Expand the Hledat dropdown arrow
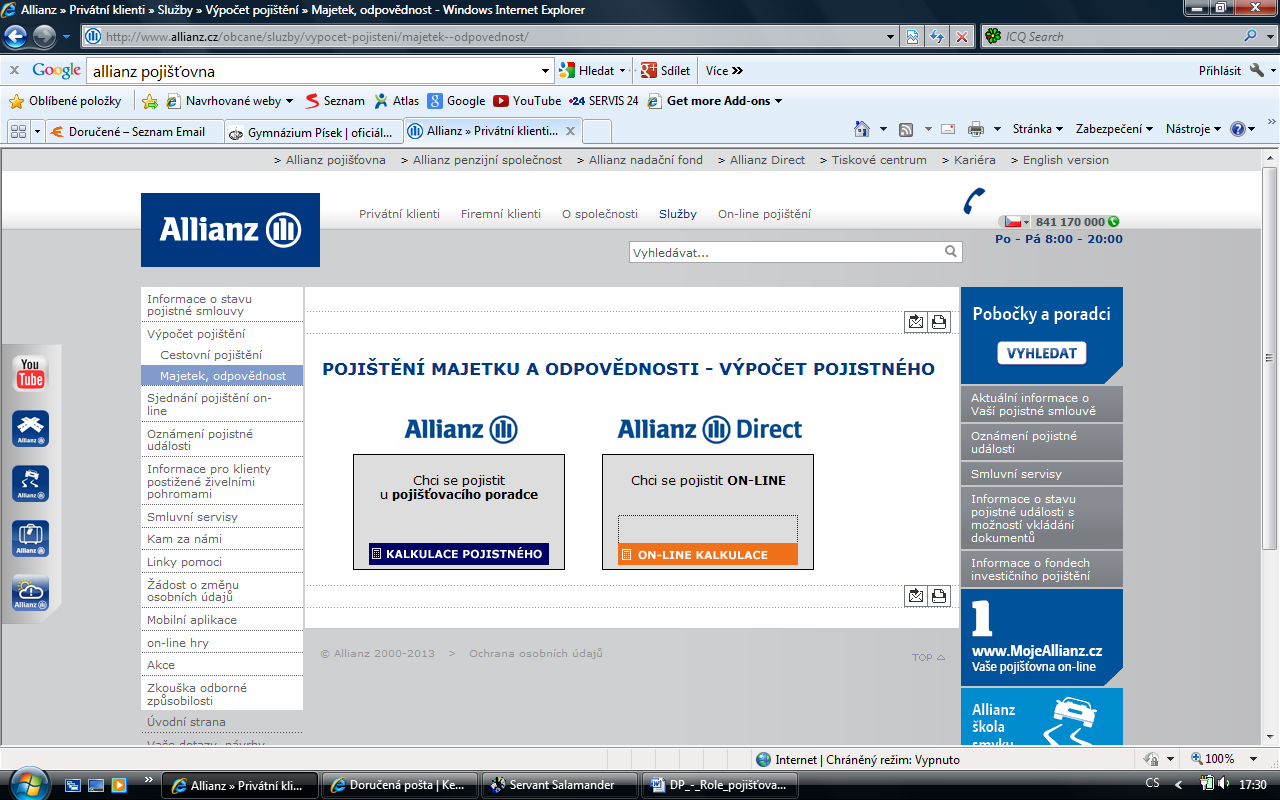This screenshot has width=1280, height=800. coord(622,71)
